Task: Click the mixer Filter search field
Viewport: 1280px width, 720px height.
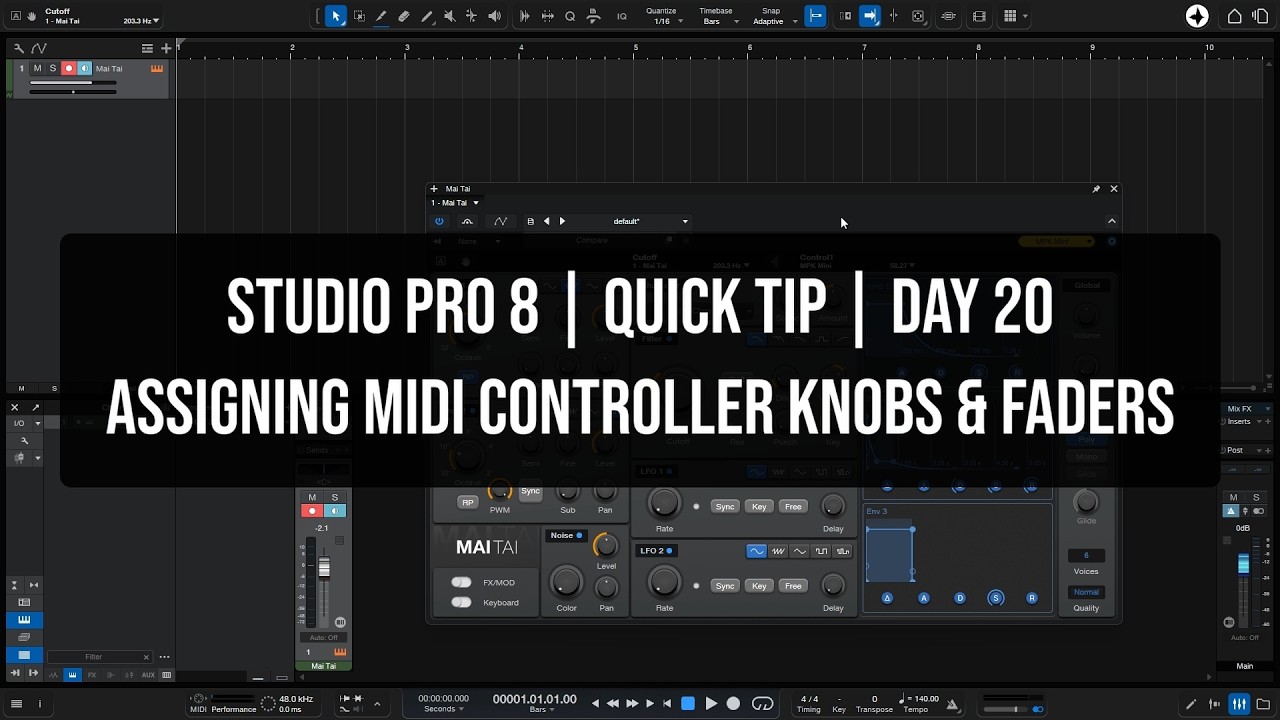Action: point(99,657)
